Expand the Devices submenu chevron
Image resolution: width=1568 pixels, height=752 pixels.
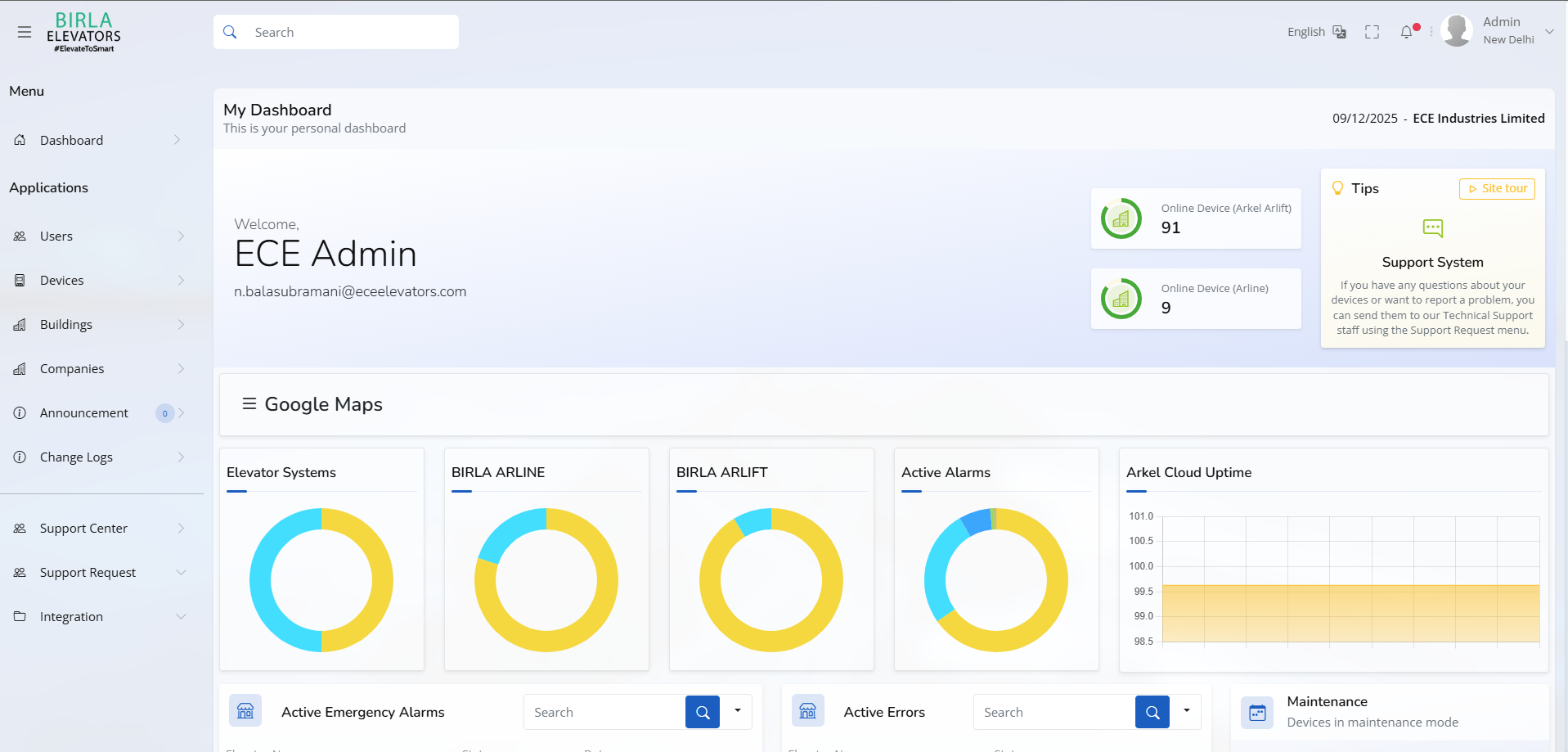coord(181,280)
